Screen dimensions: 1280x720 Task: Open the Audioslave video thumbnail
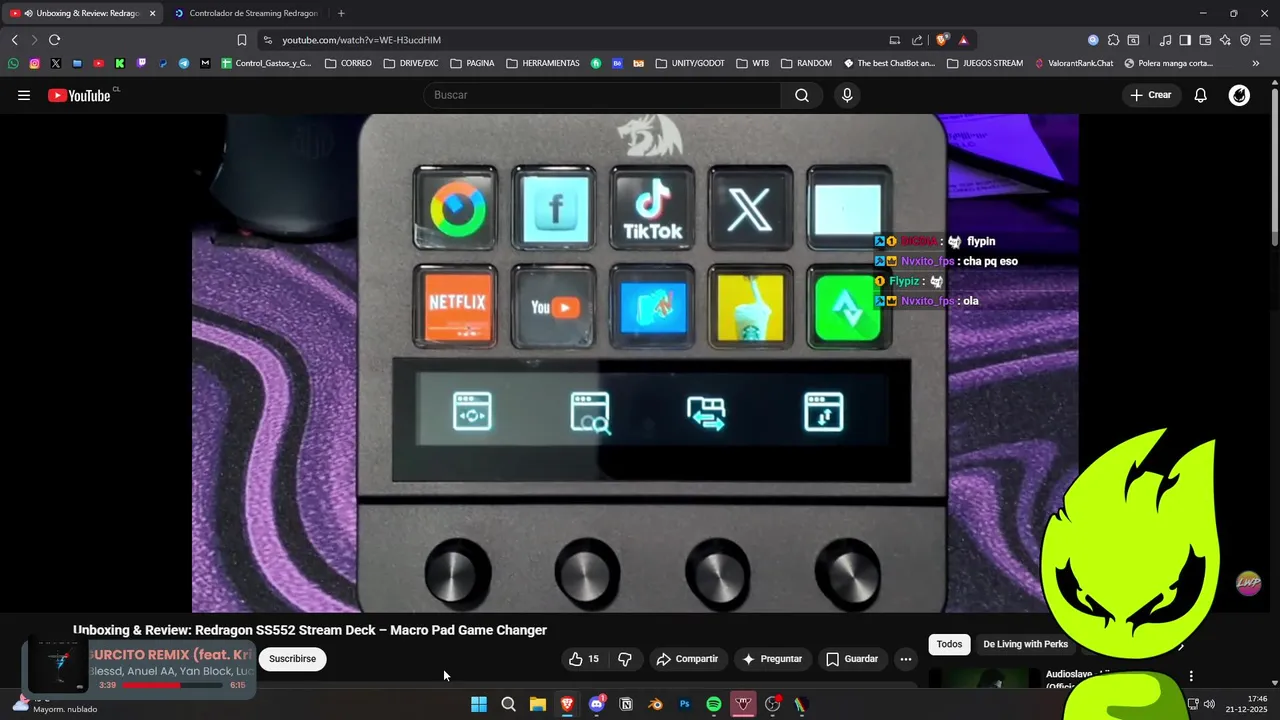click(x=985, y=679)
